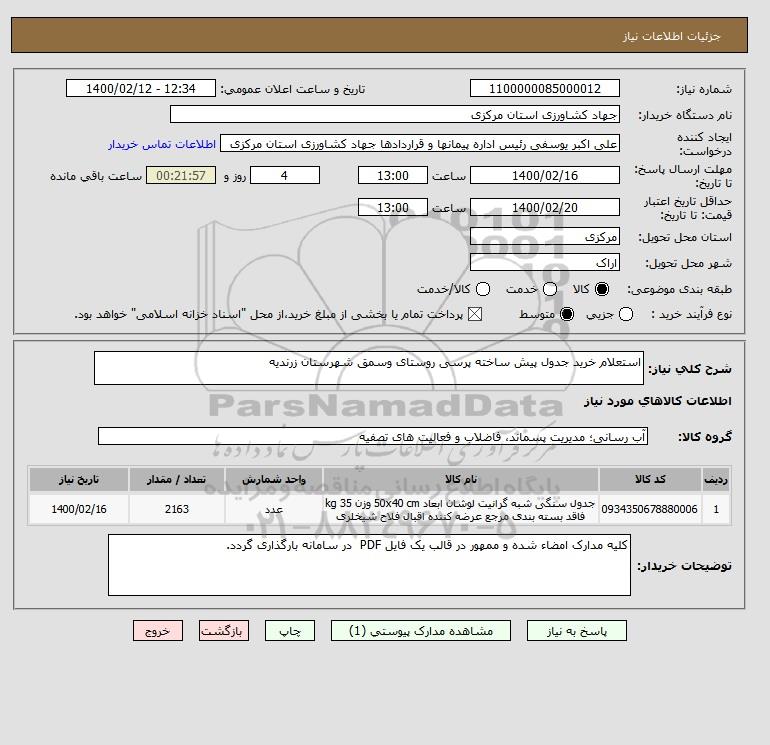Click the buyer notes توضیحات خریدار text area
Viewport: 770px width, 745px height.
coord(369,565)
